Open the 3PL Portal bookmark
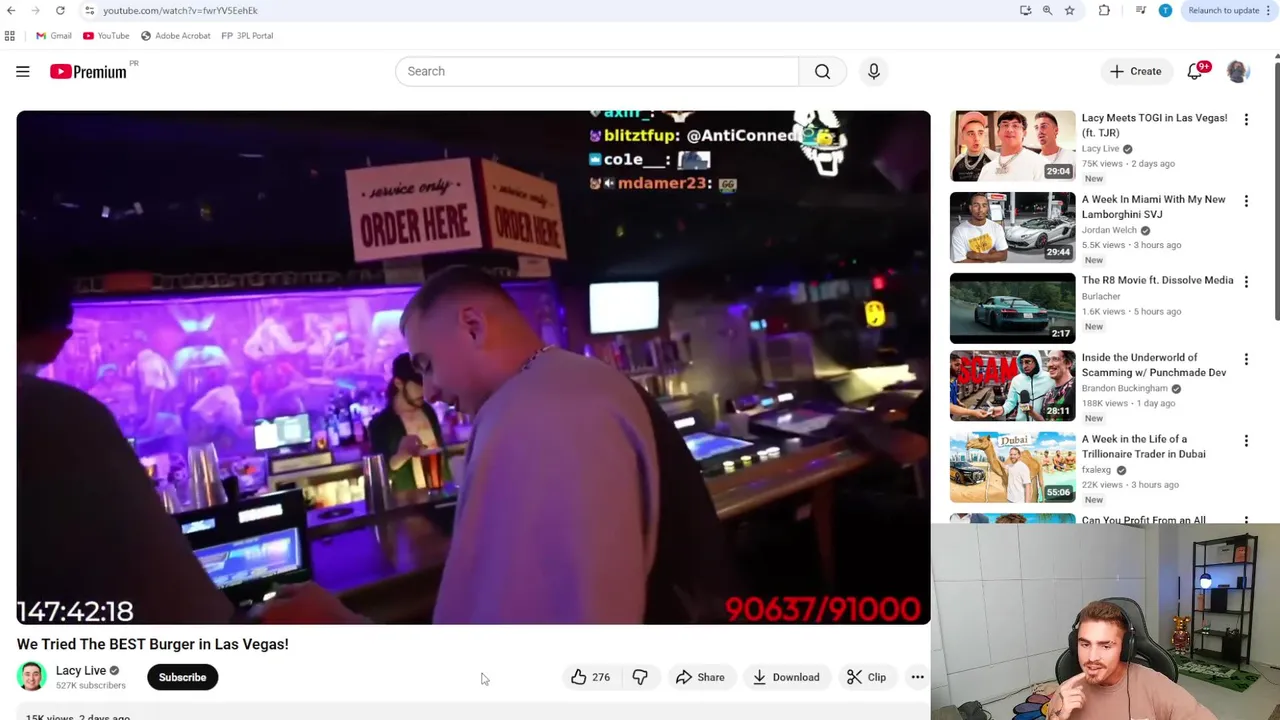Image resolution: width=1280 pixels, height=720 pixels. click(x=247, y=36)
